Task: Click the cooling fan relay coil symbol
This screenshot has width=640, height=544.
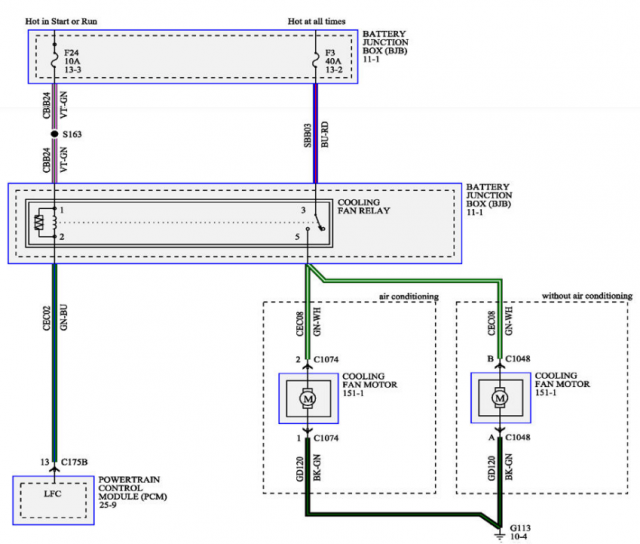Action: [41, 223]
